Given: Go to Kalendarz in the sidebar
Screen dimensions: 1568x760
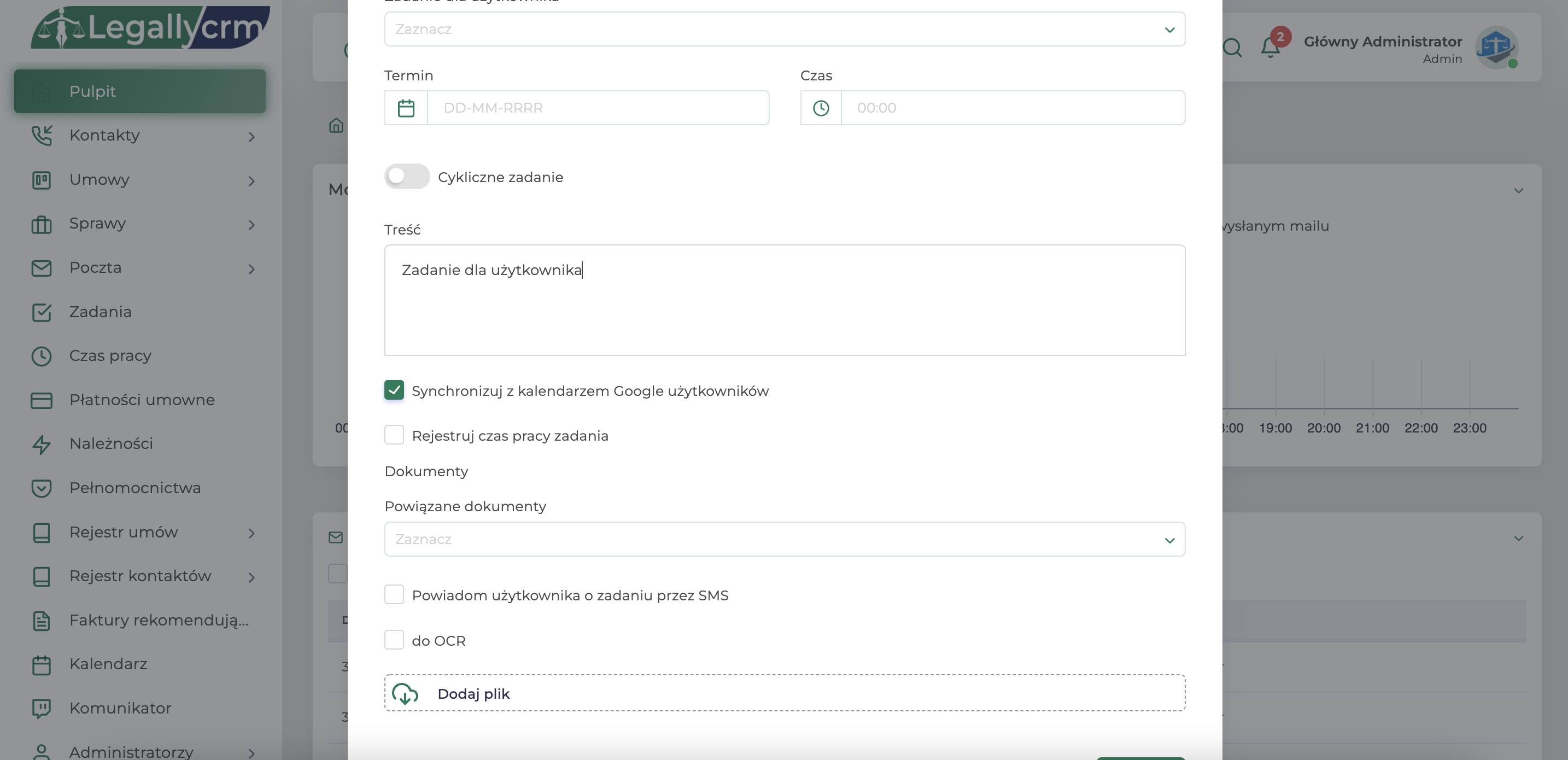Looking at the screenshot, I should [x=108, y=664].
